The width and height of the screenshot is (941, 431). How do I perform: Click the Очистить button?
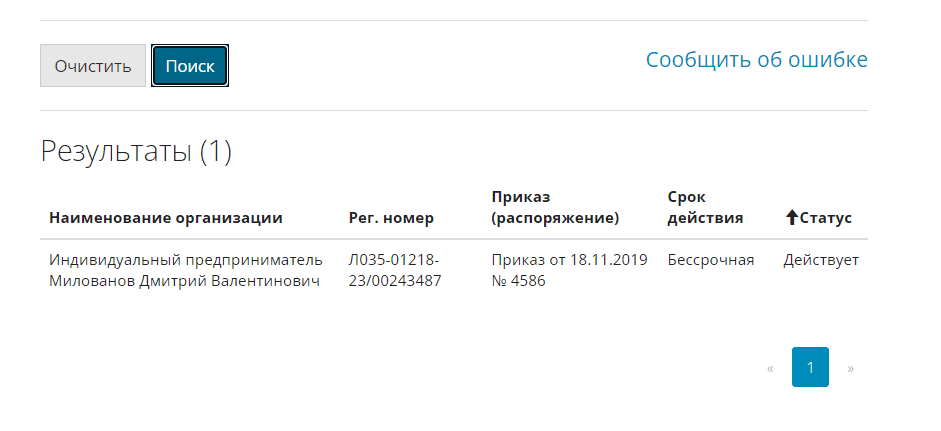93,67
